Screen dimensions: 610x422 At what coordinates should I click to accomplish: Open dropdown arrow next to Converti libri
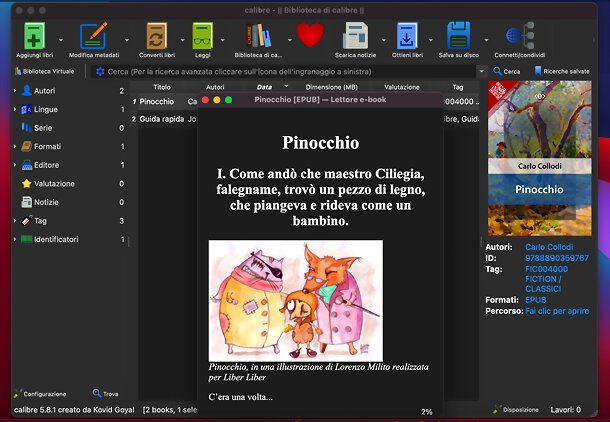click(x=182, y=40)
